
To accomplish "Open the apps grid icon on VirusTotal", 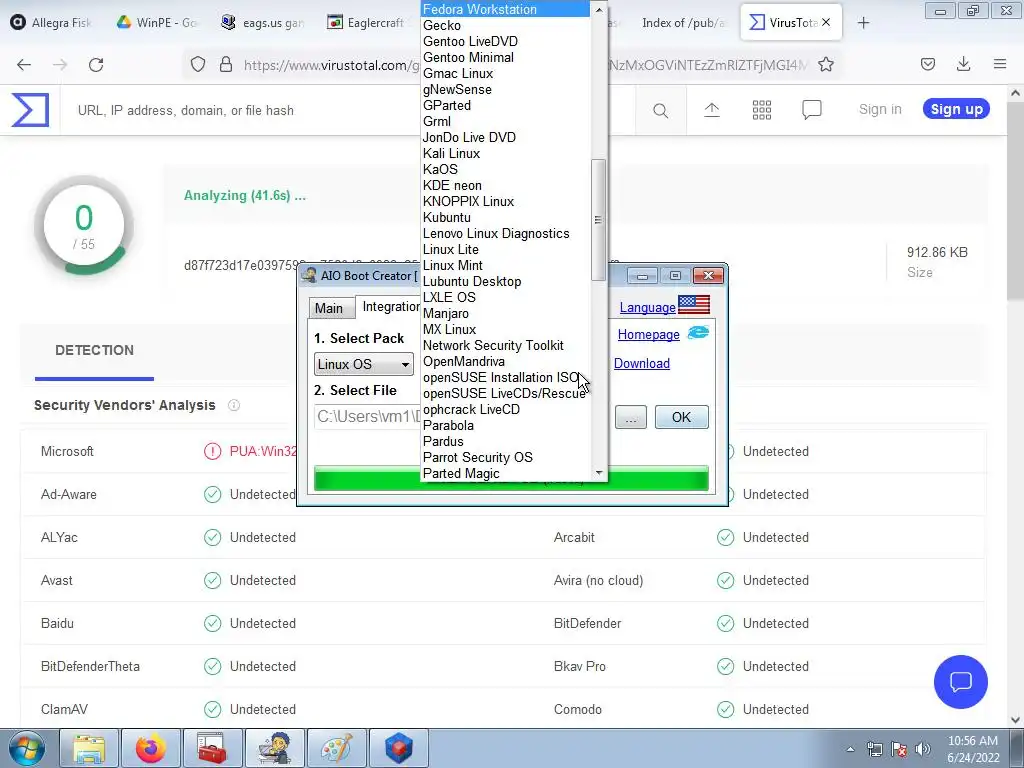I will click(x=761, y=110).
